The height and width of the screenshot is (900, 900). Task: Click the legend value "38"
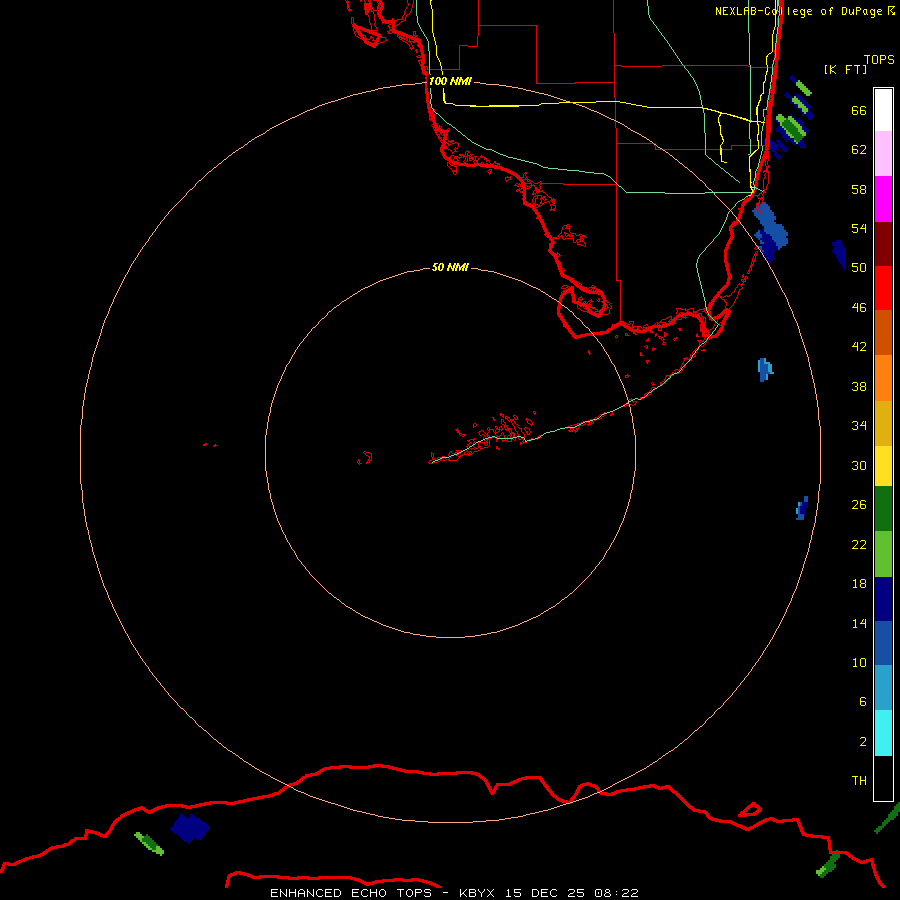(x=859, y=387)
